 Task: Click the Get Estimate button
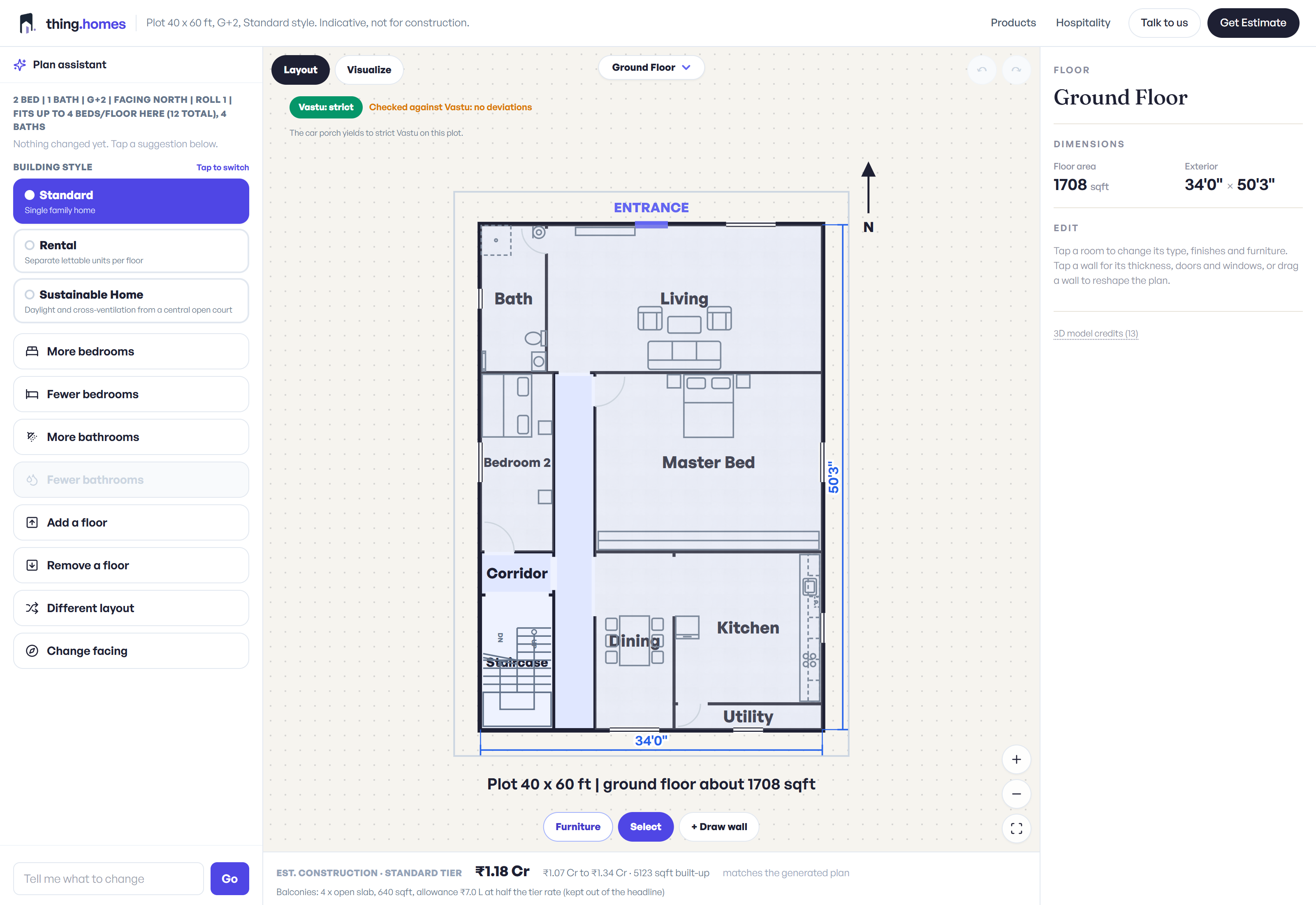point(1253,23)
